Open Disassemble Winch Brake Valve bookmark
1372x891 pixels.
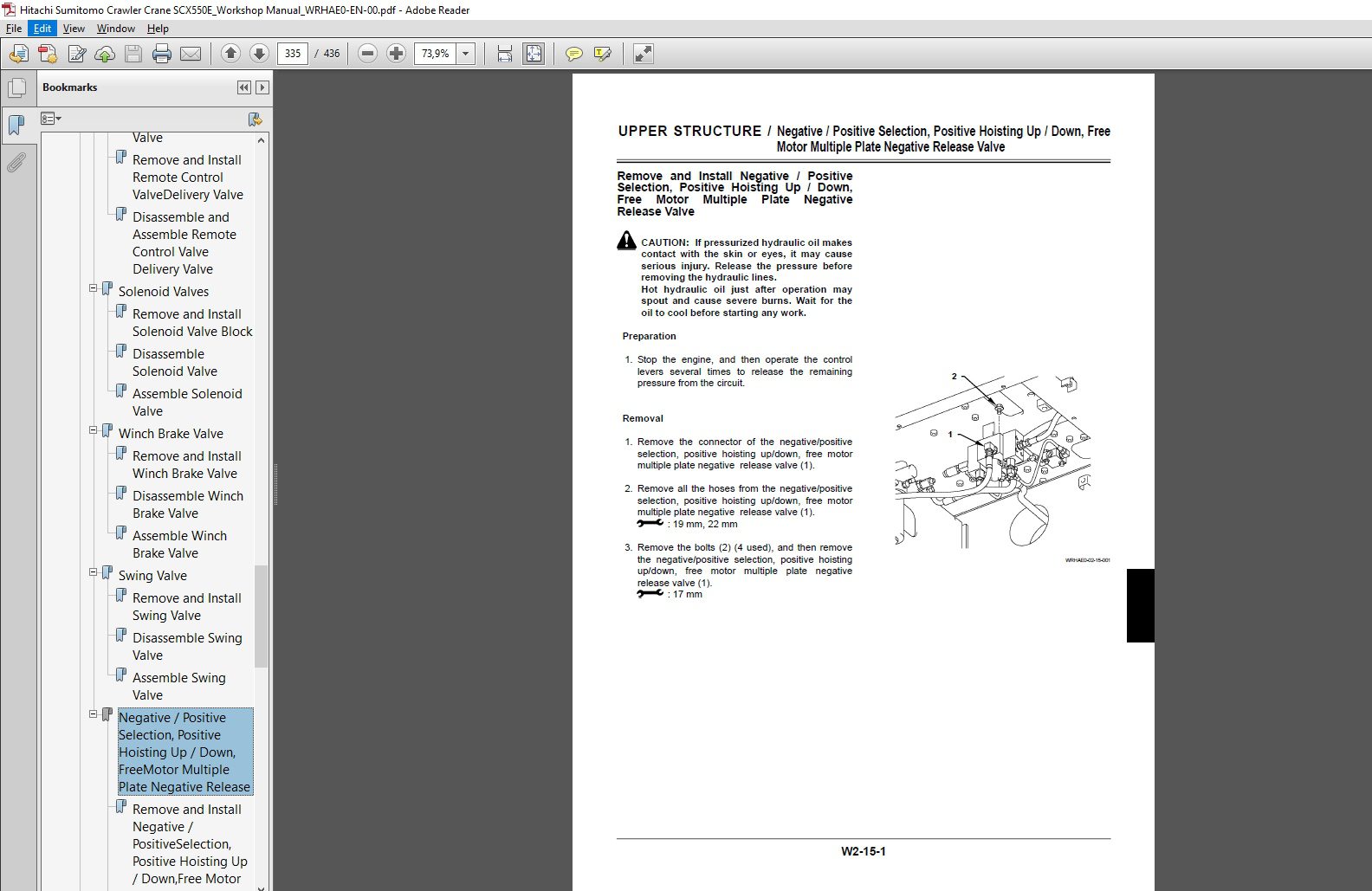pos(188,505)
